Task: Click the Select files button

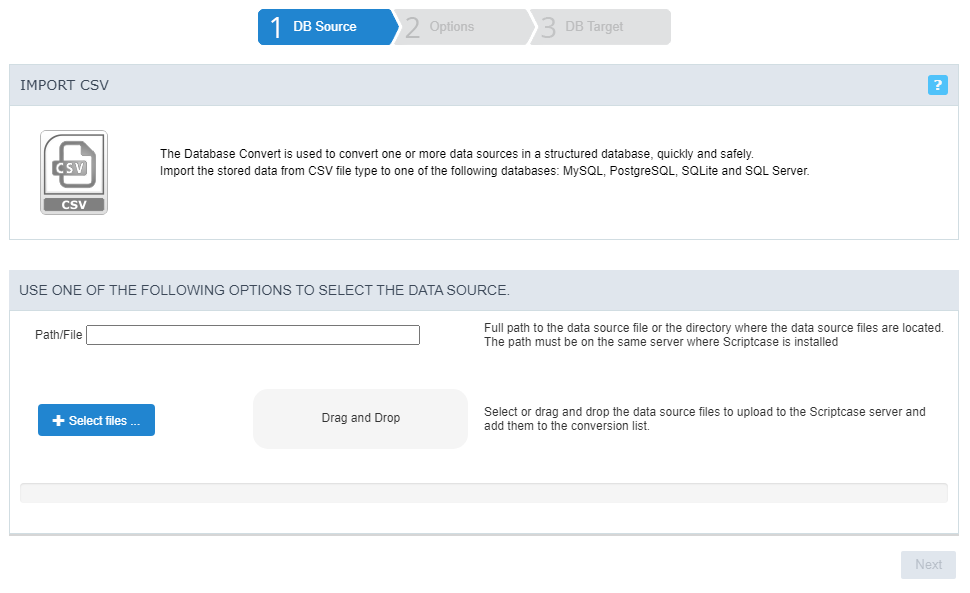Action: [97, 420]
